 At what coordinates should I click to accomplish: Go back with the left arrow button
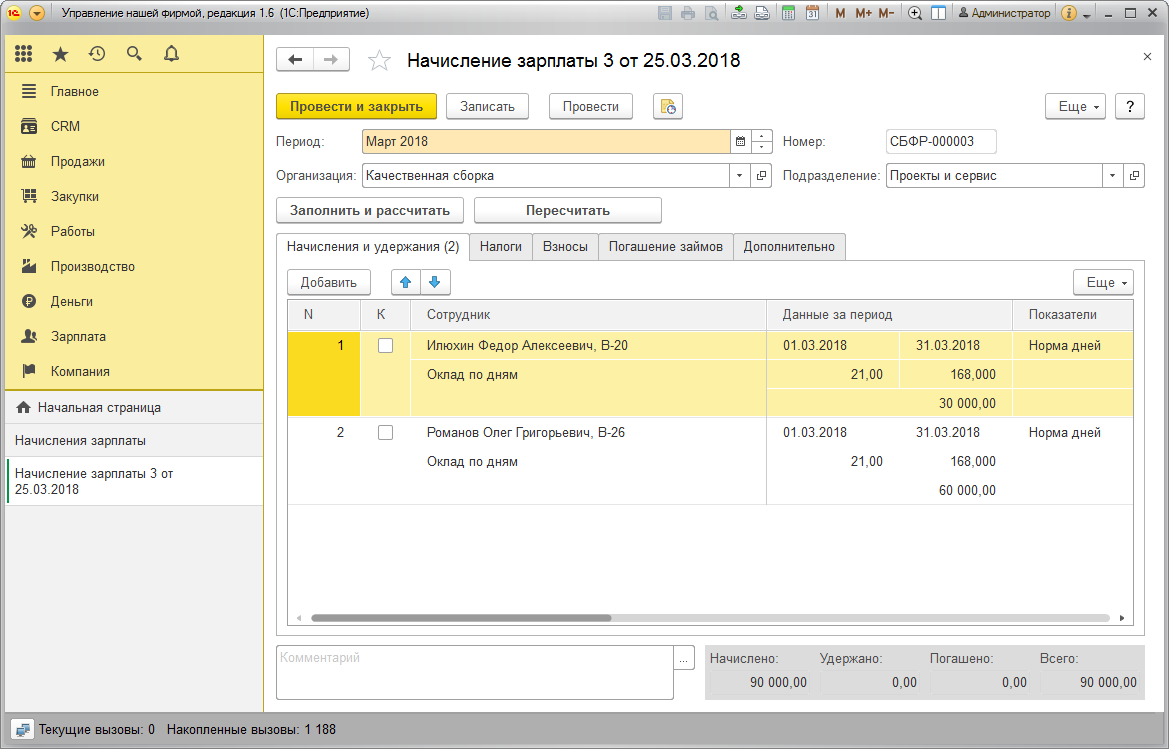coord(295,60)
